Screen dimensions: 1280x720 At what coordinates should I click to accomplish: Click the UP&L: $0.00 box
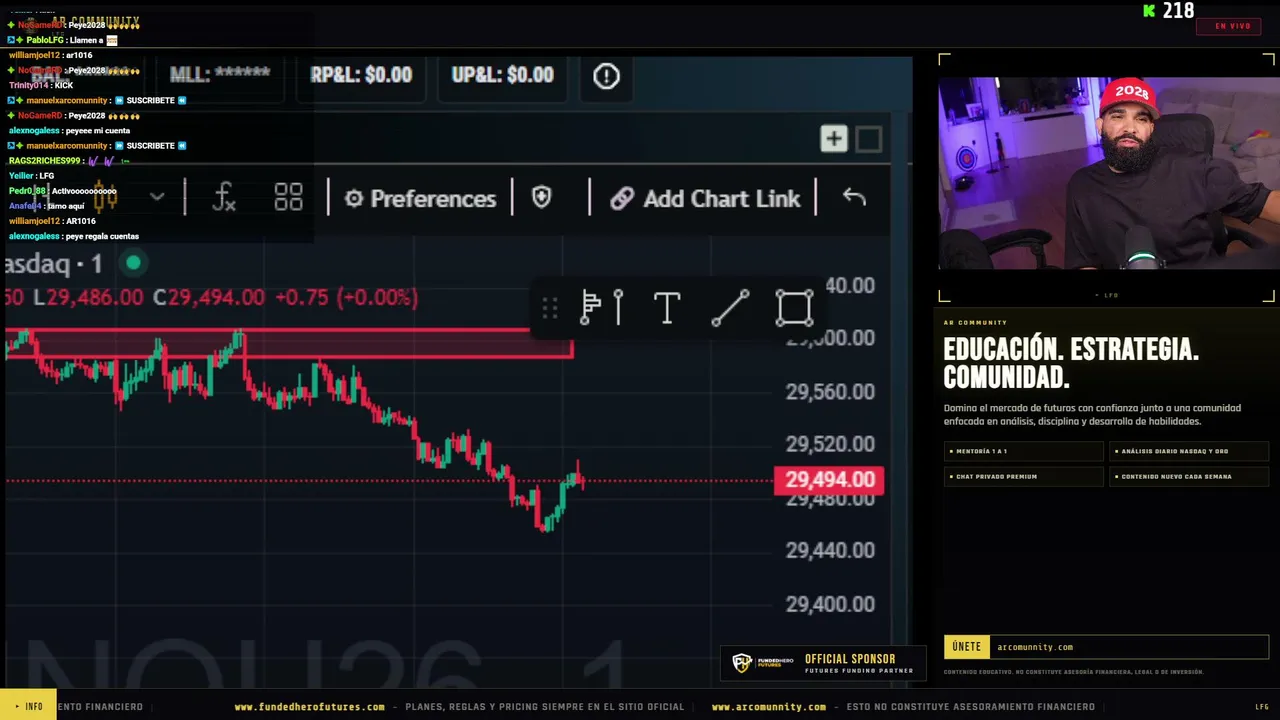[502, 76]
